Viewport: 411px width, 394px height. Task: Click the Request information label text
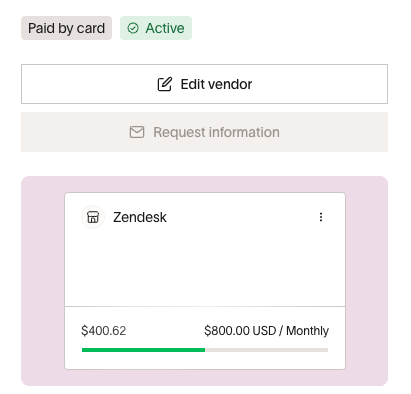coord(216,132)
